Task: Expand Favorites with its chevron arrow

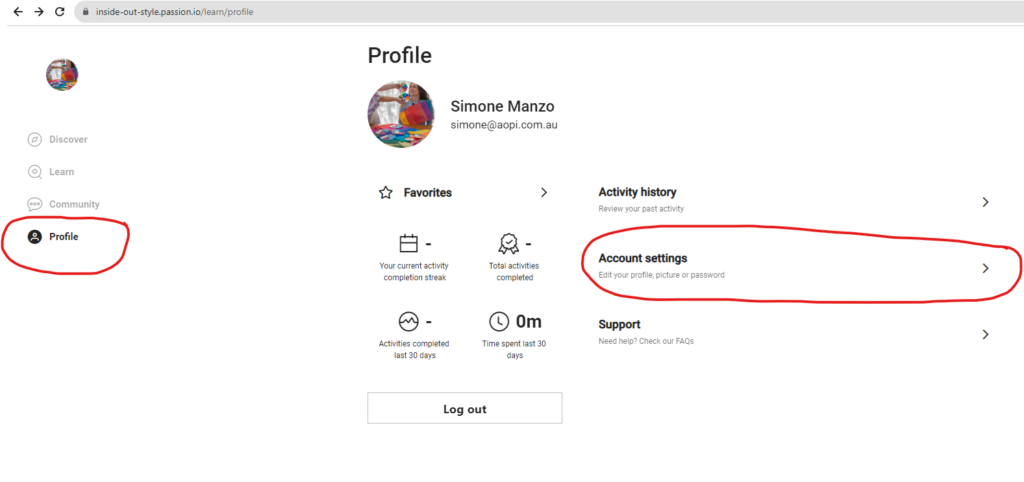Action: (544, 193)
